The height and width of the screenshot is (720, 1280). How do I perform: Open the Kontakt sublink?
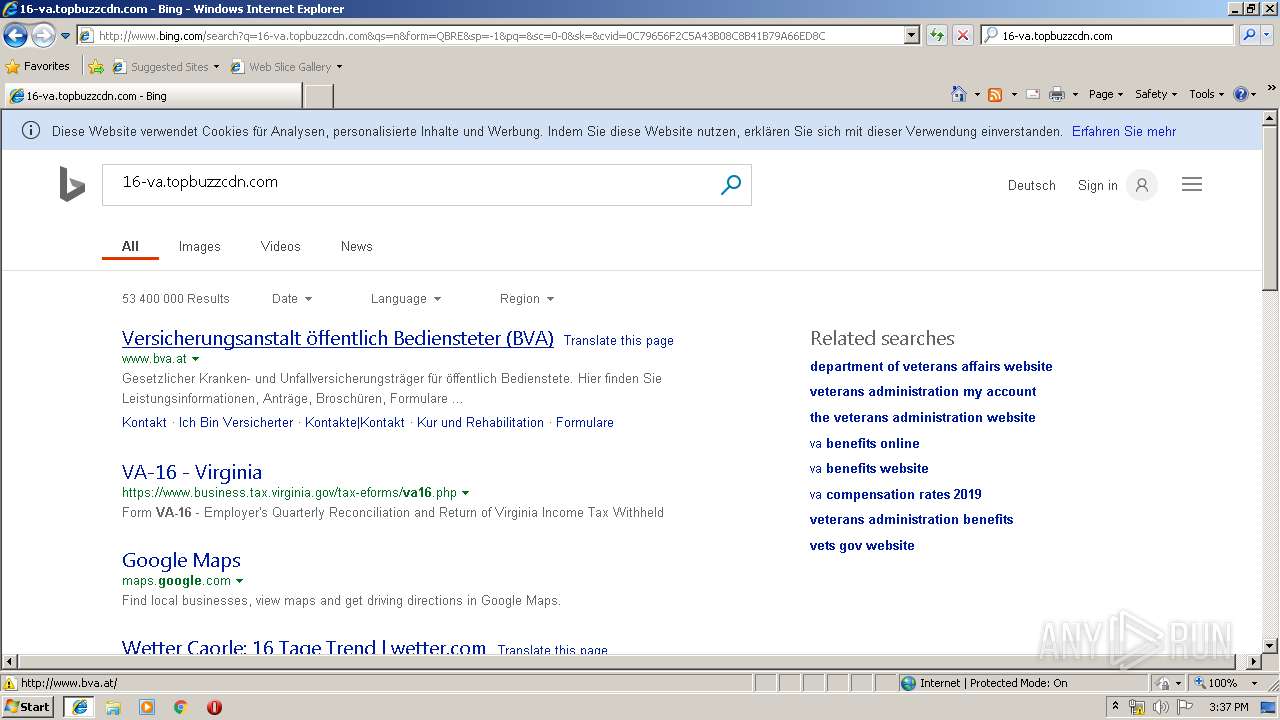144,422
